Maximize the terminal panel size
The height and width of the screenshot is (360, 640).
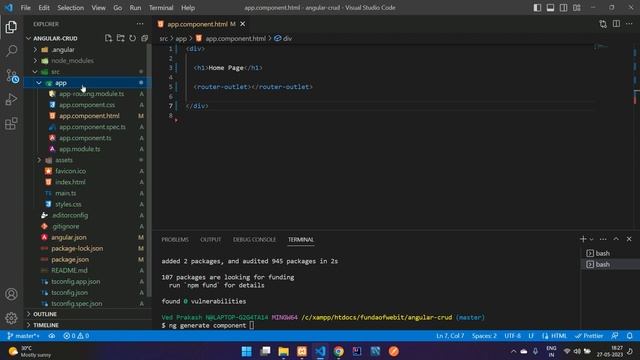[616, 239]
